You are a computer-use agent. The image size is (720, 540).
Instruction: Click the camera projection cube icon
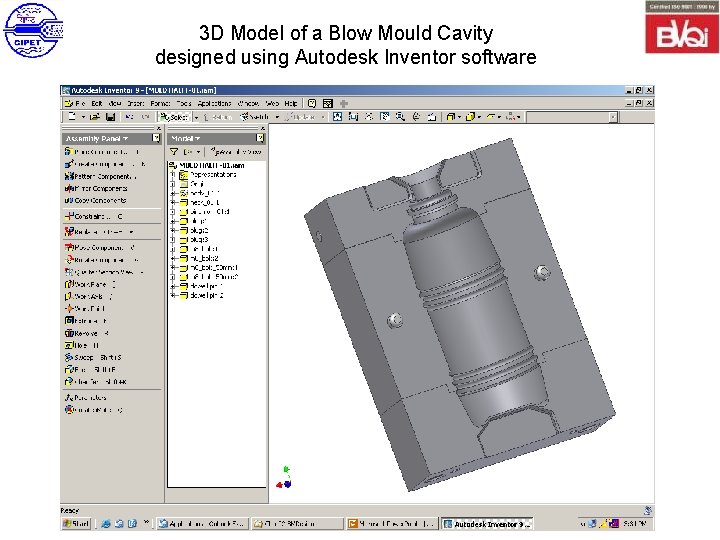click(x=470, y=117)
